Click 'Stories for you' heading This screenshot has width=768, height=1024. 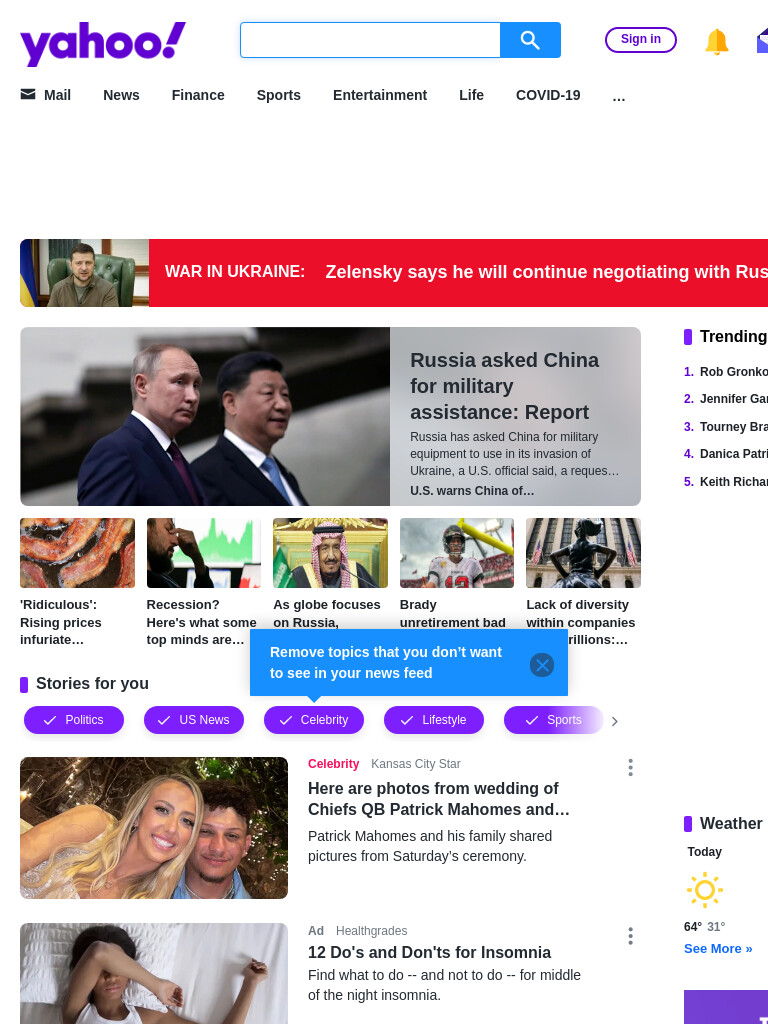click(92, 684)
